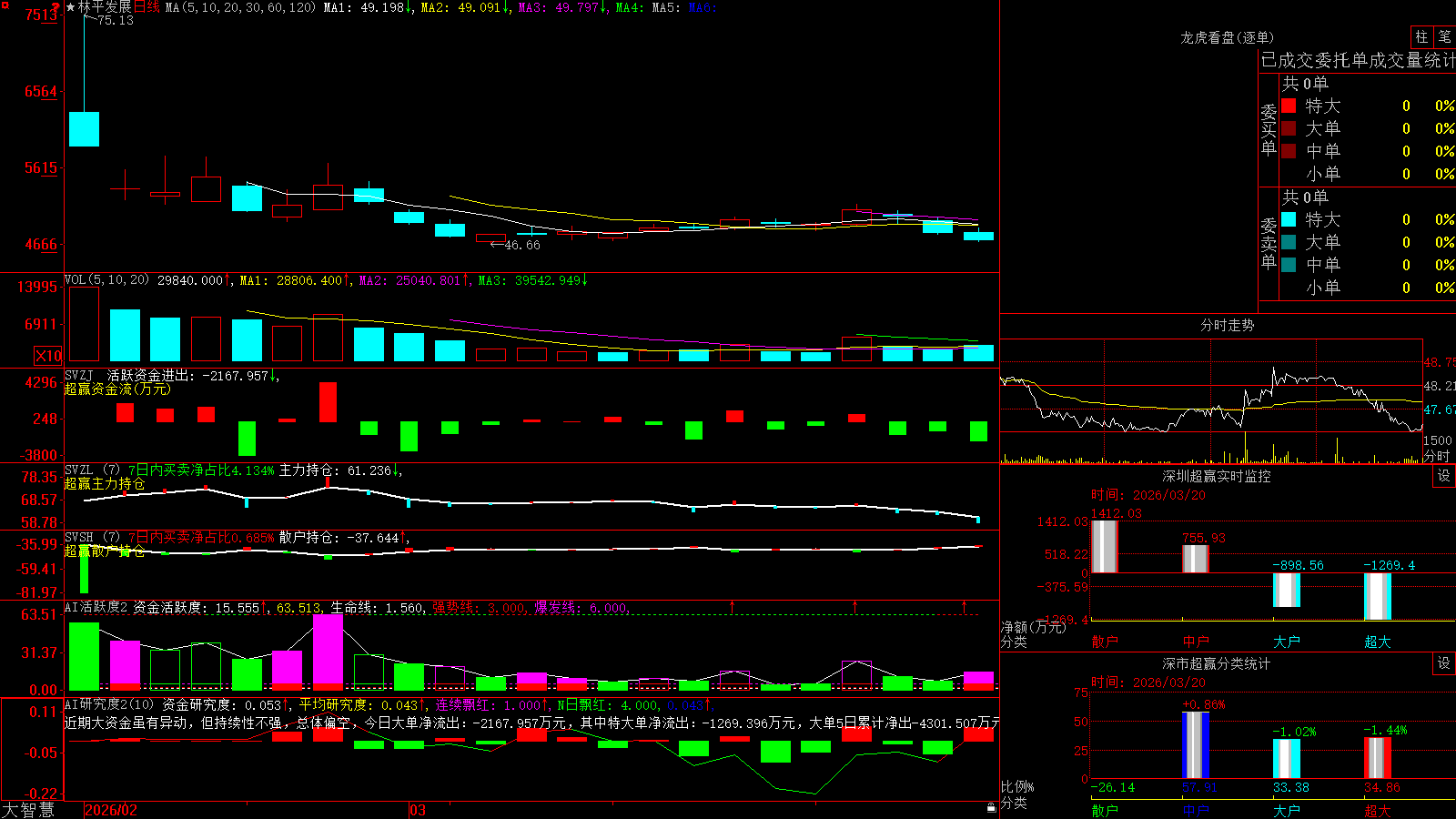Click the red square icon in the top-left corner

(5, 5)
